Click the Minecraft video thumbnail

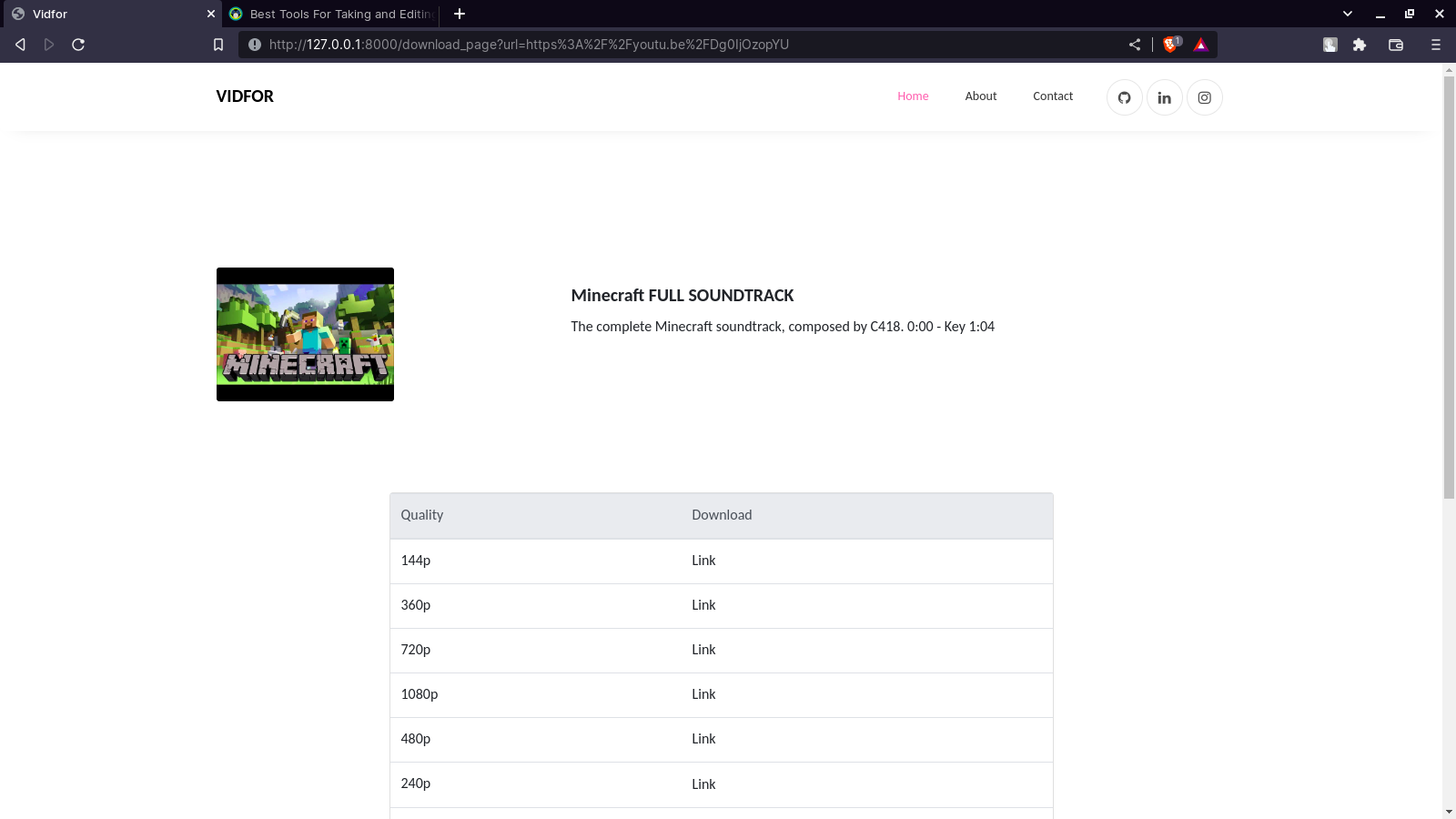click(305, 334)
